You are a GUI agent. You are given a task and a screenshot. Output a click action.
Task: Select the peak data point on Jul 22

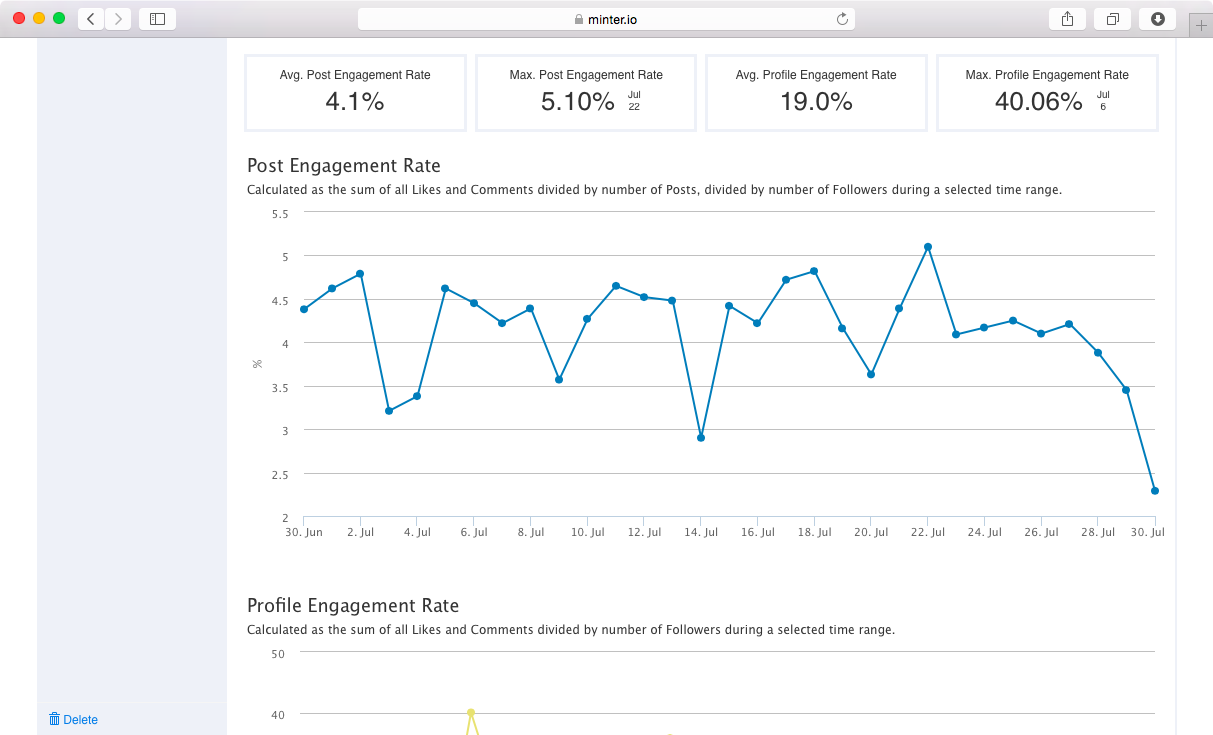[x=928, y=246]
